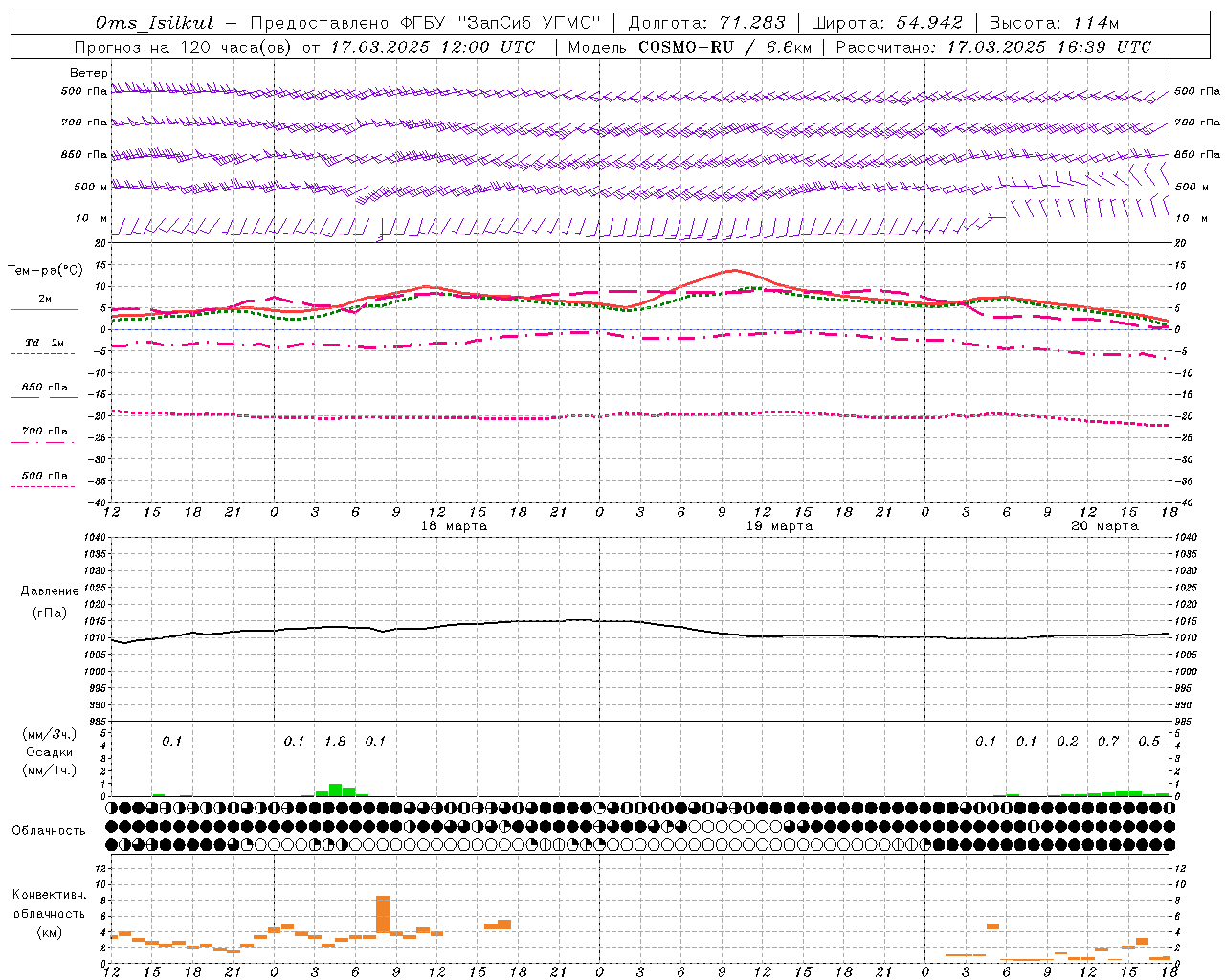The height and width of the screenshot is (980, 1225).
Task: Click the 0.2 precipitation amount
Action: (x=1068, y=741)
